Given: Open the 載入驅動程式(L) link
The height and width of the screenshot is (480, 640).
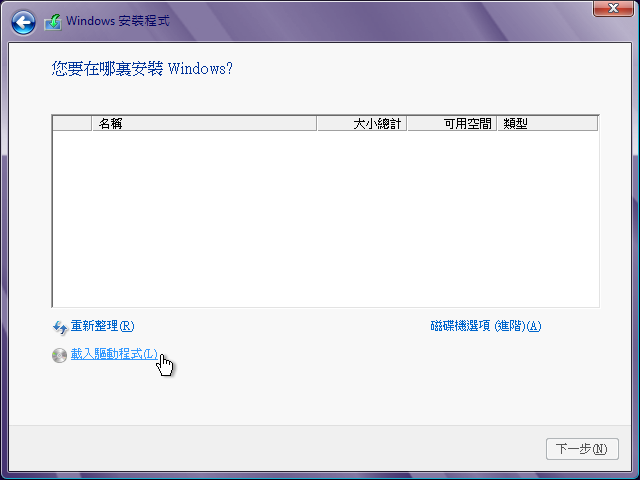Looking at the screenshot, I should [x=114, y=354].
